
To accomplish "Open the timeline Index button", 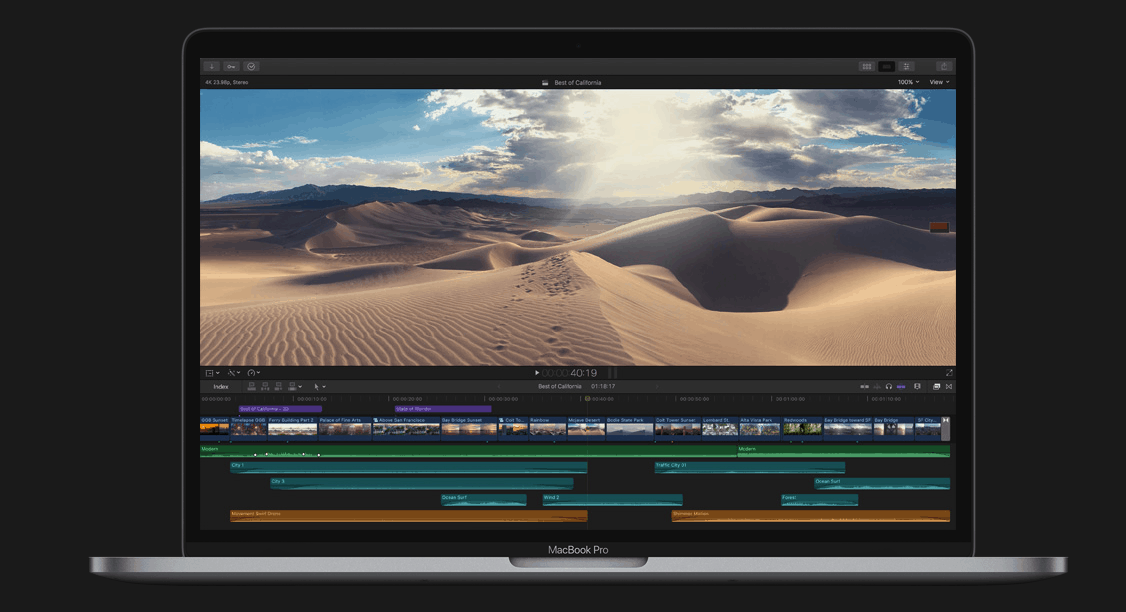I will pyautogui.click(x=220, y=386).
